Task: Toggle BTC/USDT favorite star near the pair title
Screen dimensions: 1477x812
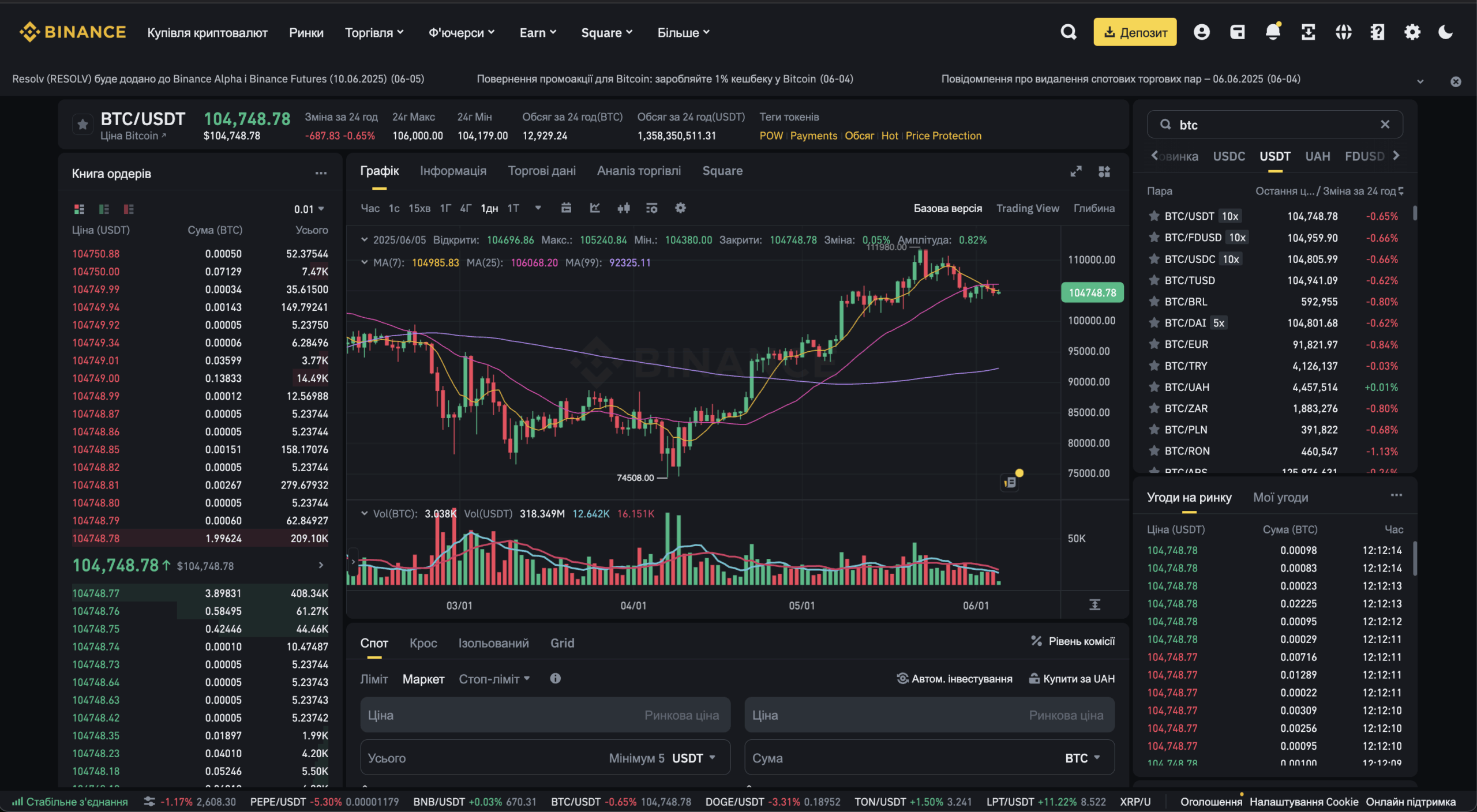Action: coord(83,125)
